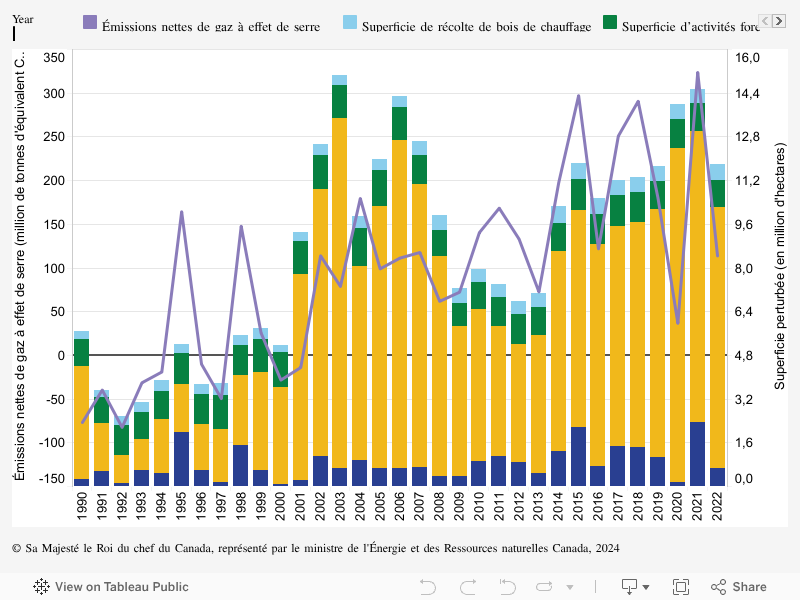800x600 pixels.
Task: Select purple swatch for Émissions nettes
Action: 90,23
